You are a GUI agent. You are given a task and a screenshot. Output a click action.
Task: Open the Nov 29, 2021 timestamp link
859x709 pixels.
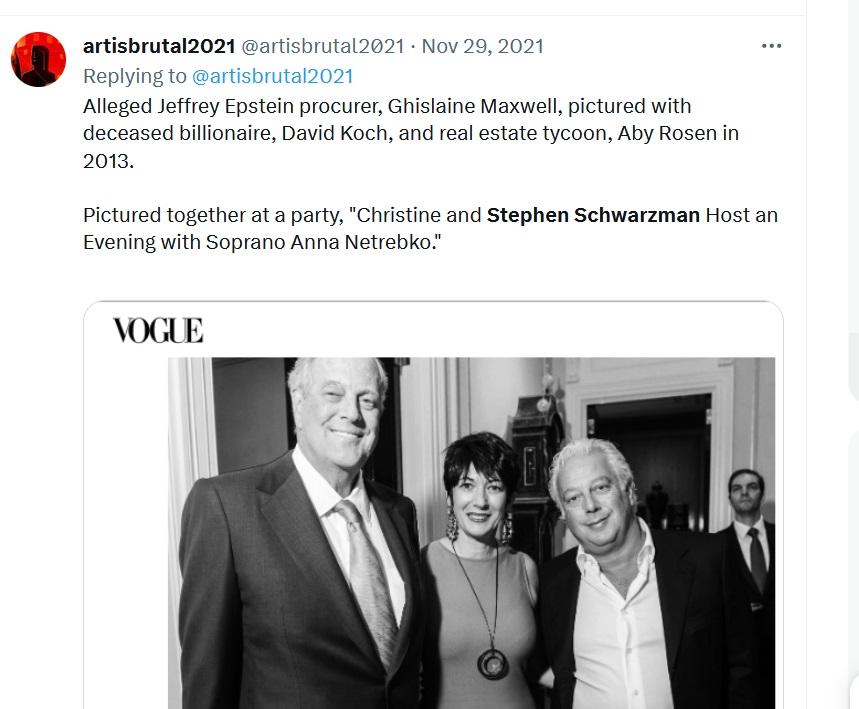tap(483, 46)
